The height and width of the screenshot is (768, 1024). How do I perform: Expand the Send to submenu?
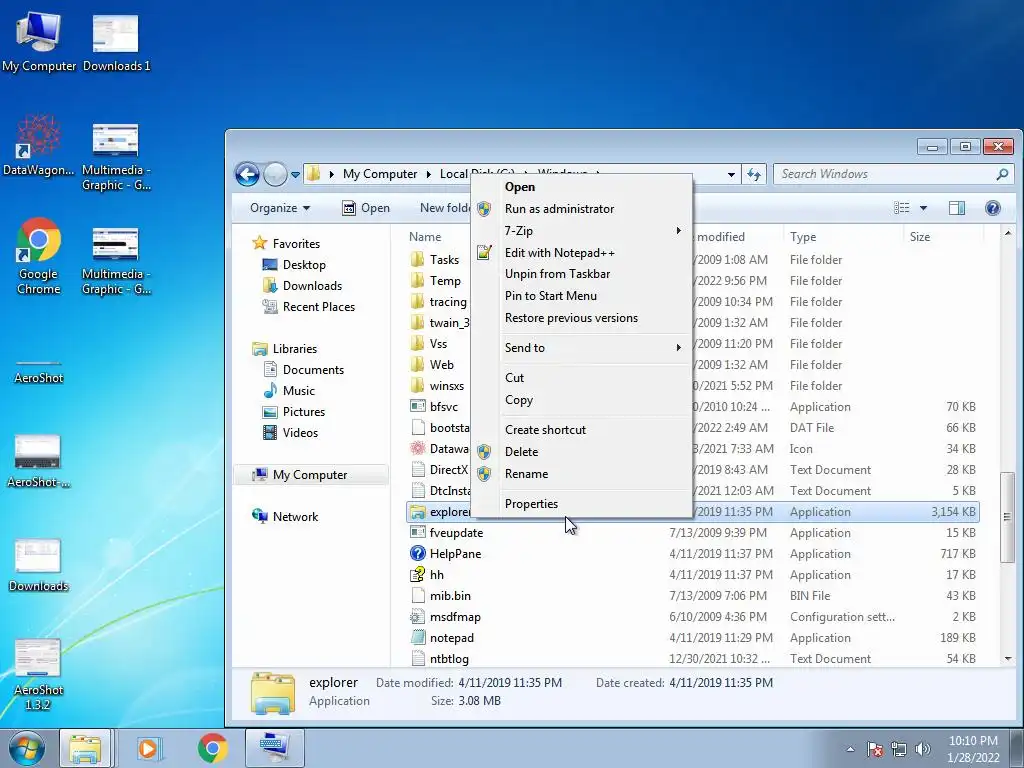(581, 348)
